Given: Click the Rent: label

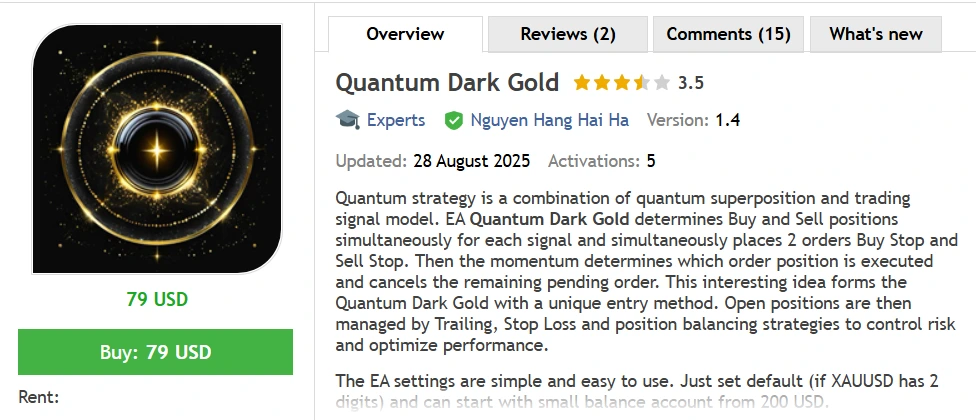Looking at the screenshot, I should (x=39, y=397).
